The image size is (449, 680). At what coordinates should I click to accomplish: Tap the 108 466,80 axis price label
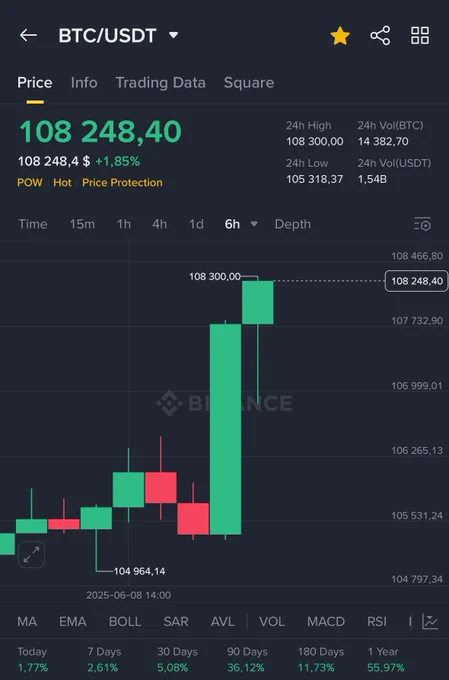[417, 256]
